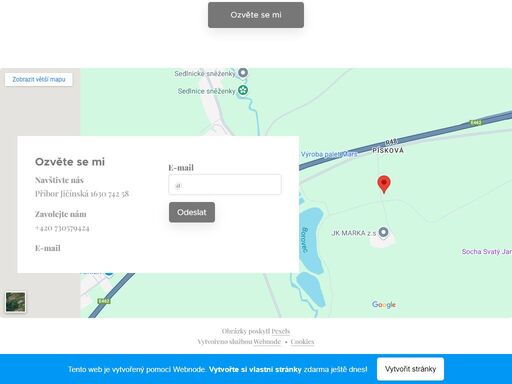Click the Google logo on the map
The width and height of the screenshot is (512, 384).
pyautogui.click(x=384, y=304)
